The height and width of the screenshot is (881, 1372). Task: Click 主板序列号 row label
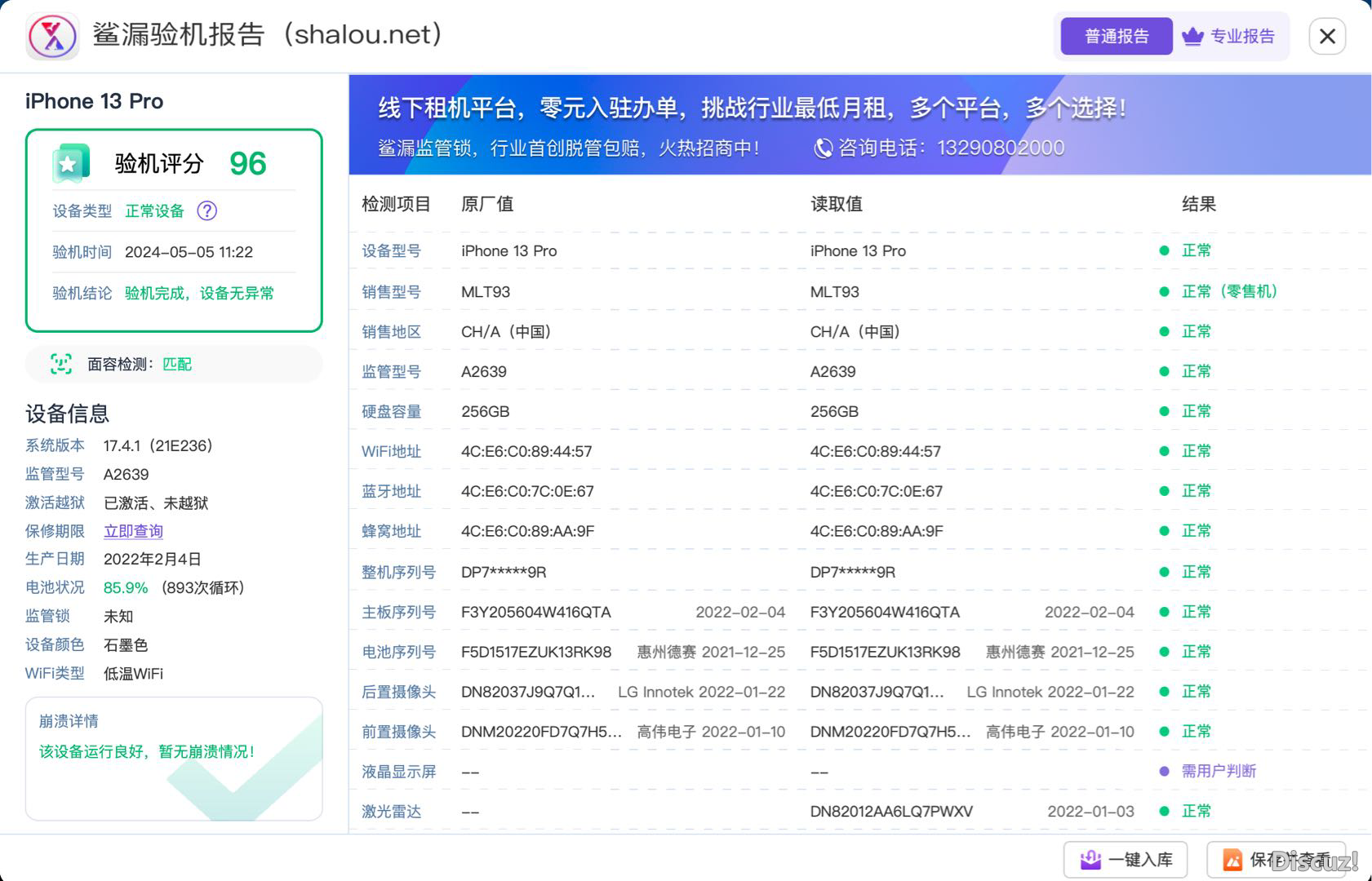[x=398, y=612]
